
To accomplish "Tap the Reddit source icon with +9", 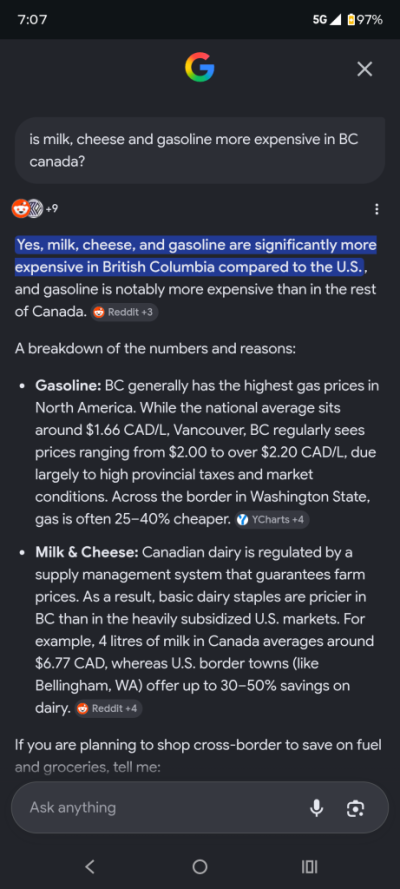I will click(x=35, y=209).
